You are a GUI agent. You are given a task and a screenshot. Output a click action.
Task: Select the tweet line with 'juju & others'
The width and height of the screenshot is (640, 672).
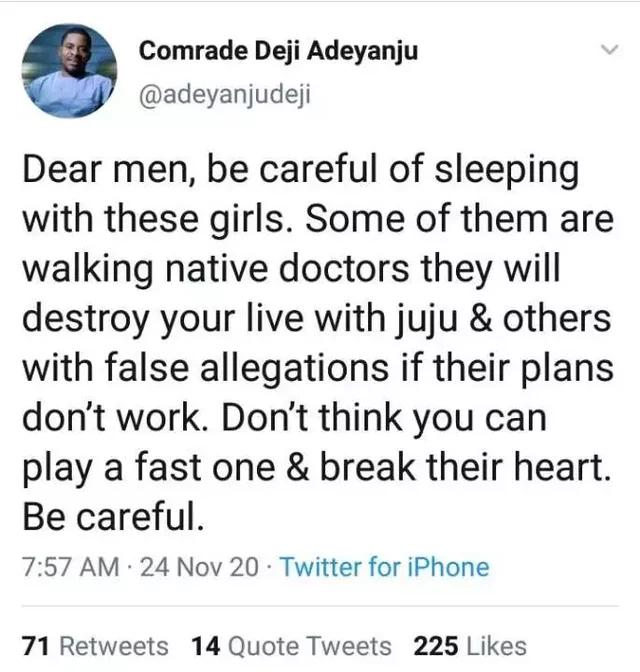click(x=316, y=320)
